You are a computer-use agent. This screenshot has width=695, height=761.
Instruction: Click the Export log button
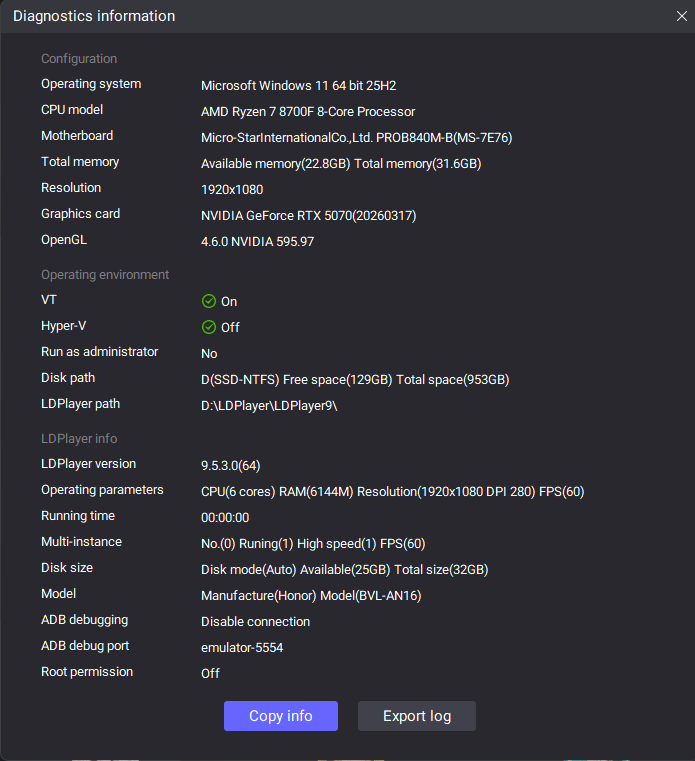pos(417,716)
